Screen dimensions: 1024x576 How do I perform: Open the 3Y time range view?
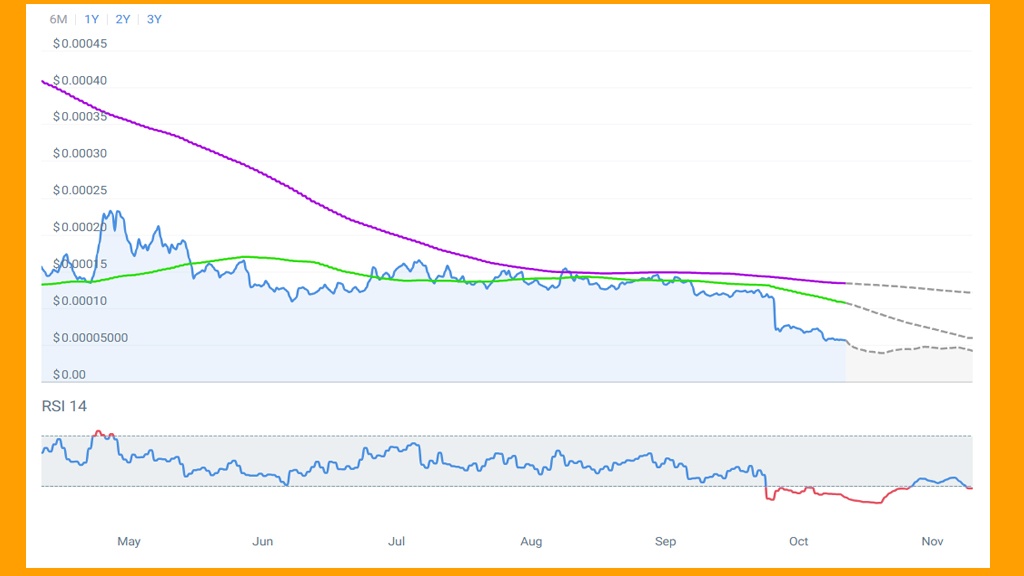tap(154, 19)
